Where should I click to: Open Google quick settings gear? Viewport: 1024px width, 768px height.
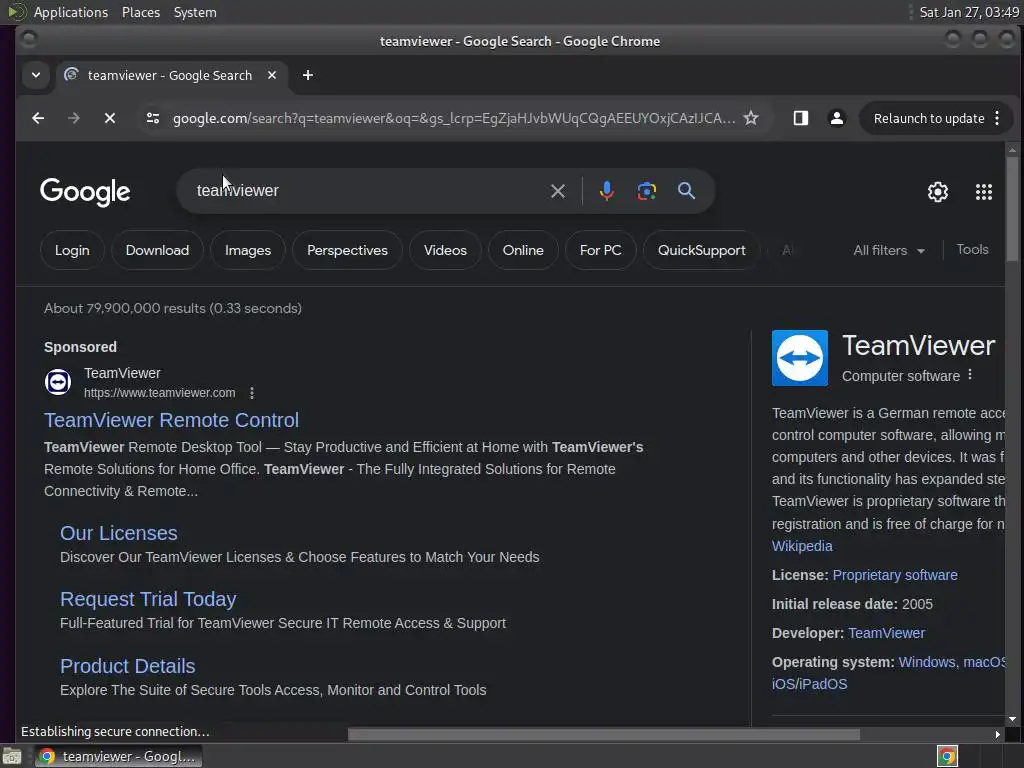coord(938,191)
